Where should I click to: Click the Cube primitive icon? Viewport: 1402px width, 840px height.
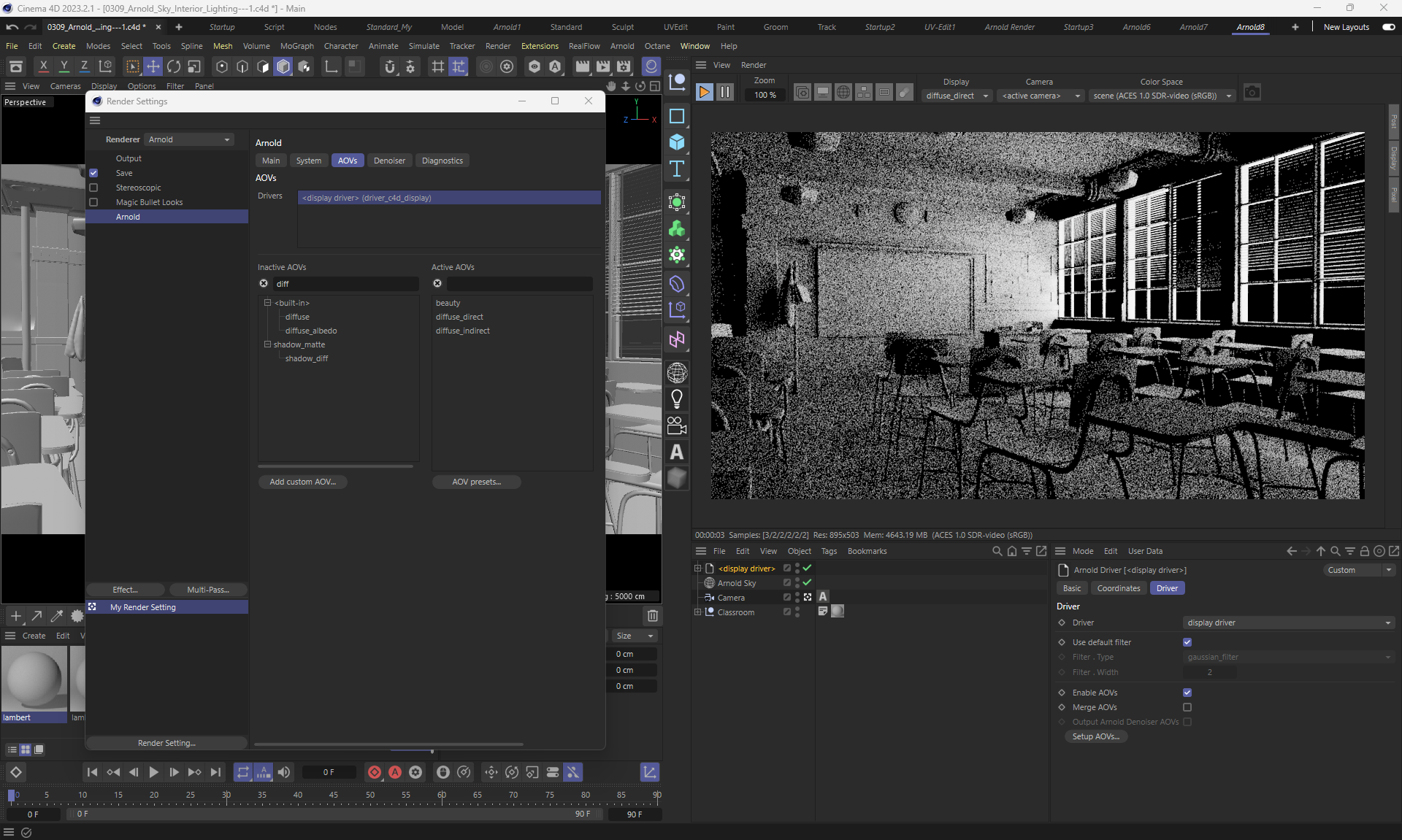[x=677, y=142]
